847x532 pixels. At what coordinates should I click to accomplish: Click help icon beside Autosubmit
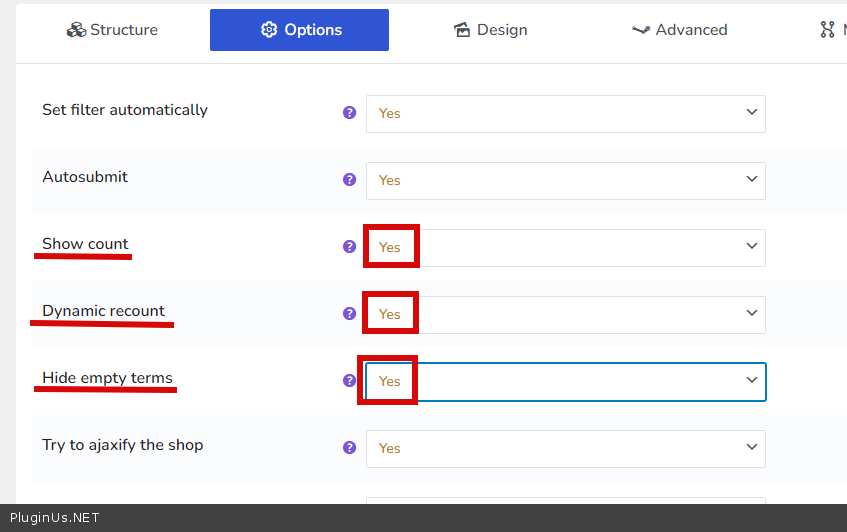tap(349, 180)
